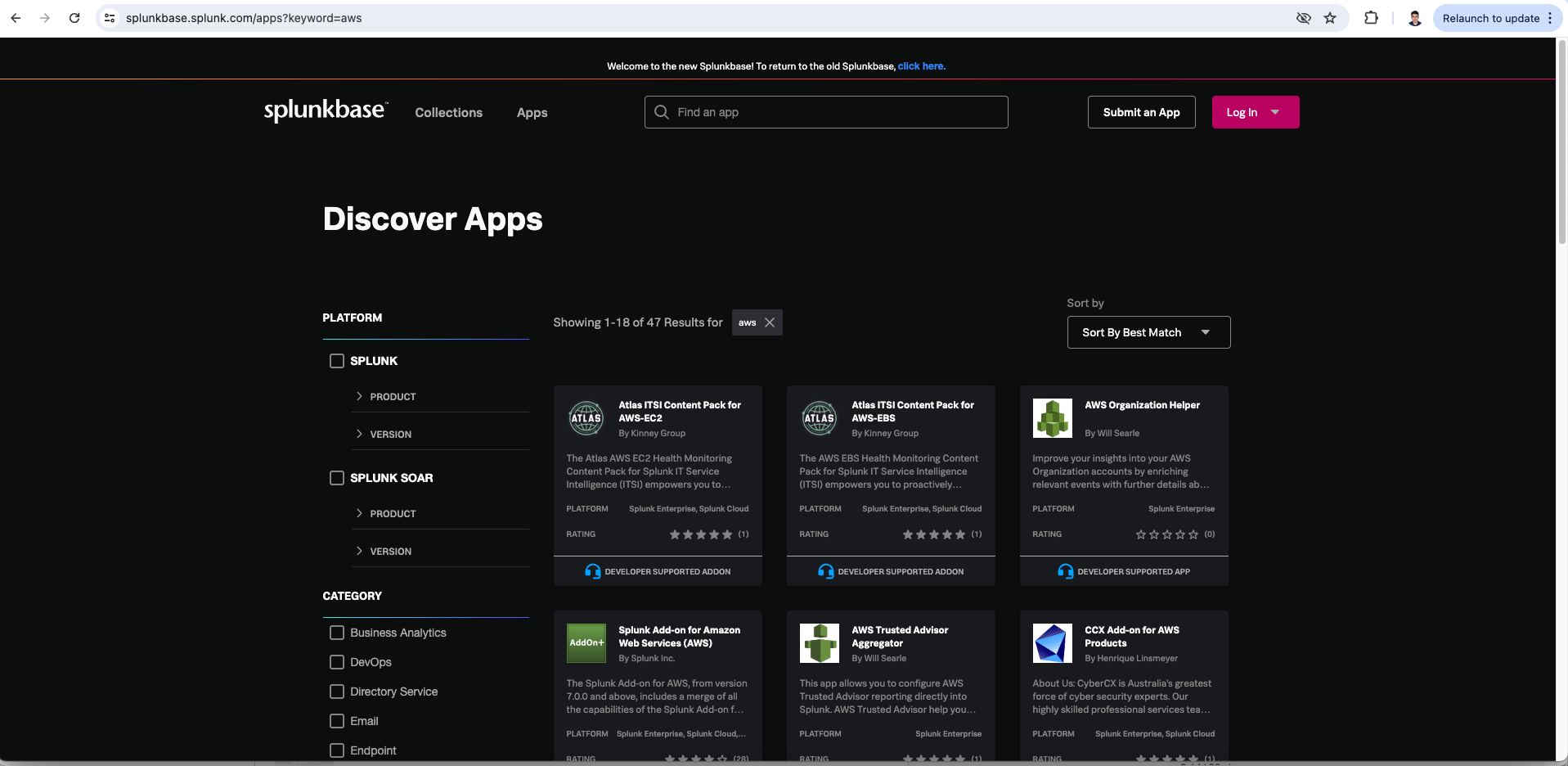Viewport: 1568px width, 766px height.
Task: Click the splunkbase logo
Action: (326, 110)
